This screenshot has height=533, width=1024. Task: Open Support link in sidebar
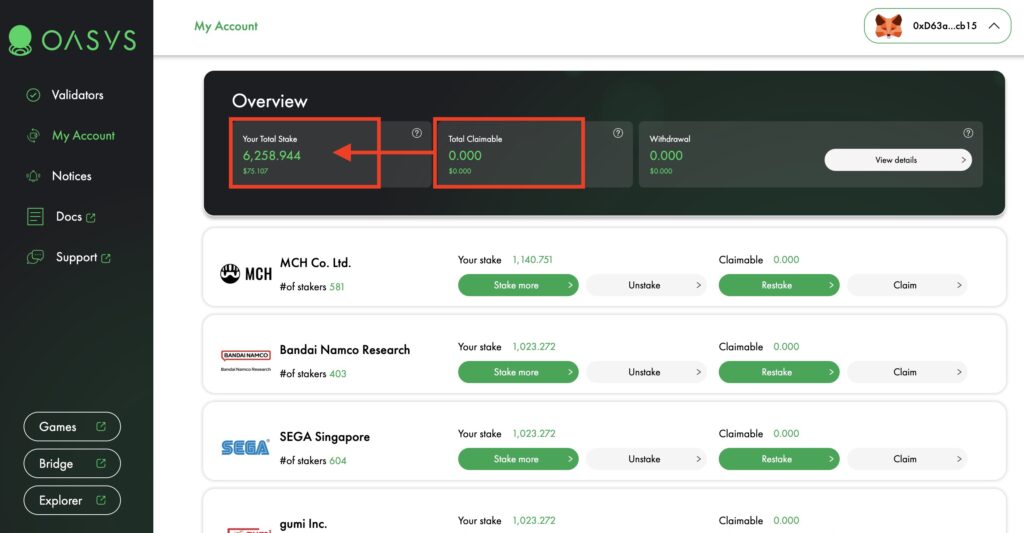pyautogui.click(x=76, y=257)
